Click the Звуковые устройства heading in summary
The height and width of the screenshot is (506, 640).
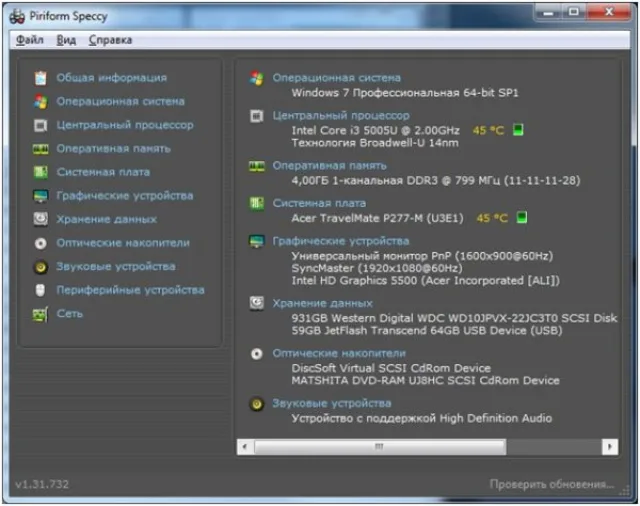coord(332,404)
